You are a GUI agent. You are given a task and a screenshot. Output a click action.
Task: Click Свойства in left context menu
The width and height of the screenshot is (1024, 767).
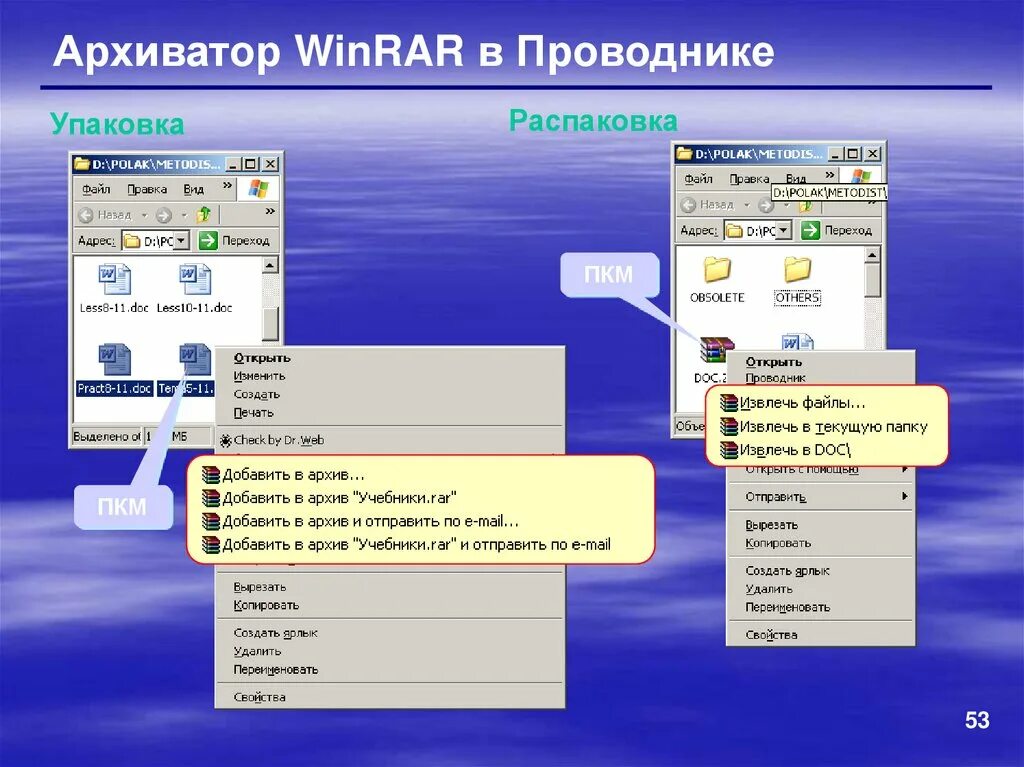pos(260,697)
